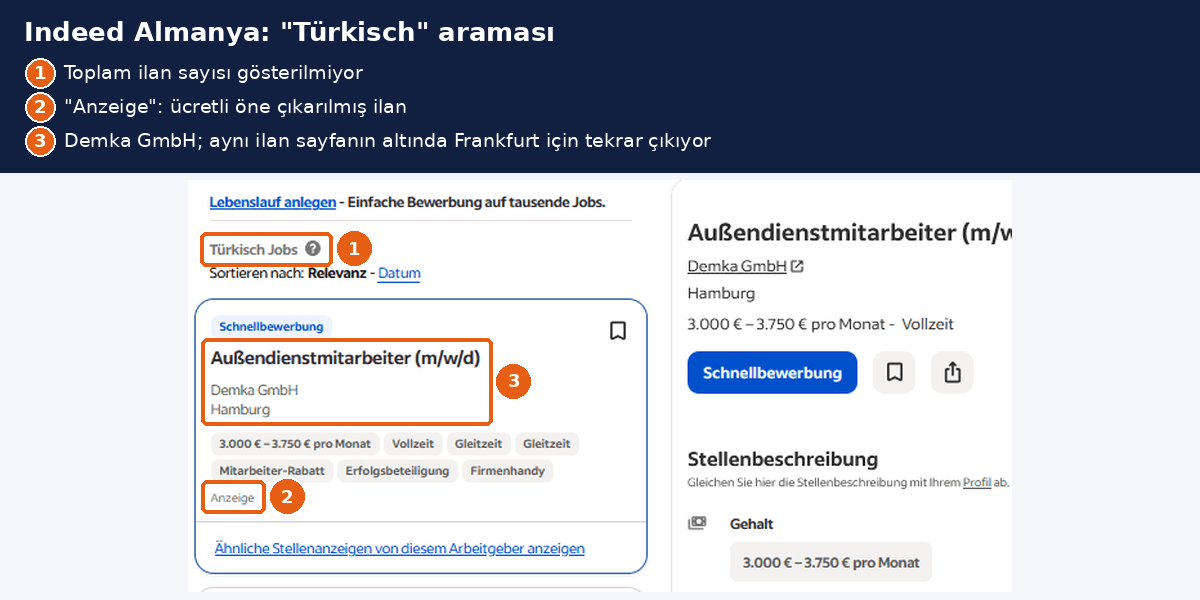Click salary tag 3.000 € – 3.750 € in card
The width and height of the screenshot is (1200, 600).
coord(295,444)
